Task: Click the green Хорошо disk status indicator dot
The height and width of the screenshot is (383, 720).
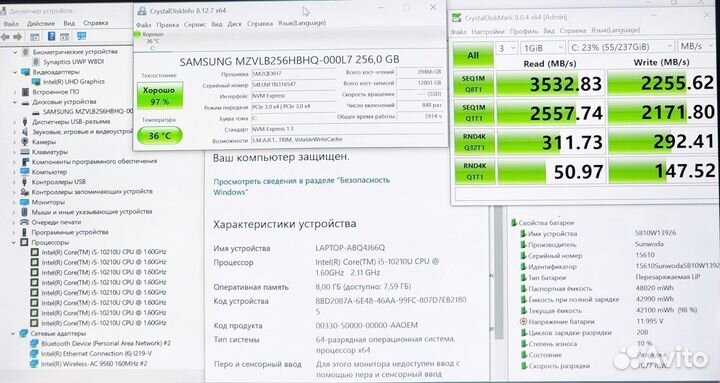Action: [x=137, y=34]
